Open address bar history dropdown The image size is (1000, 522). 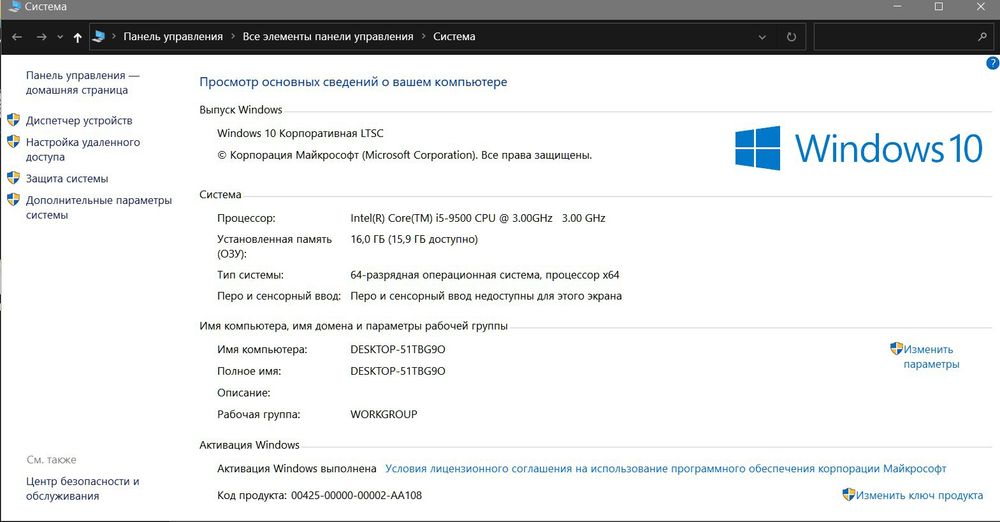pos(762,37)
